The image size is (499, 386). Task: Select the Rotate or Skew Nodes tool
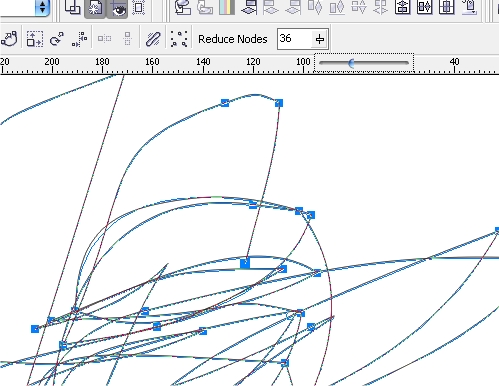tap(57, 39)
